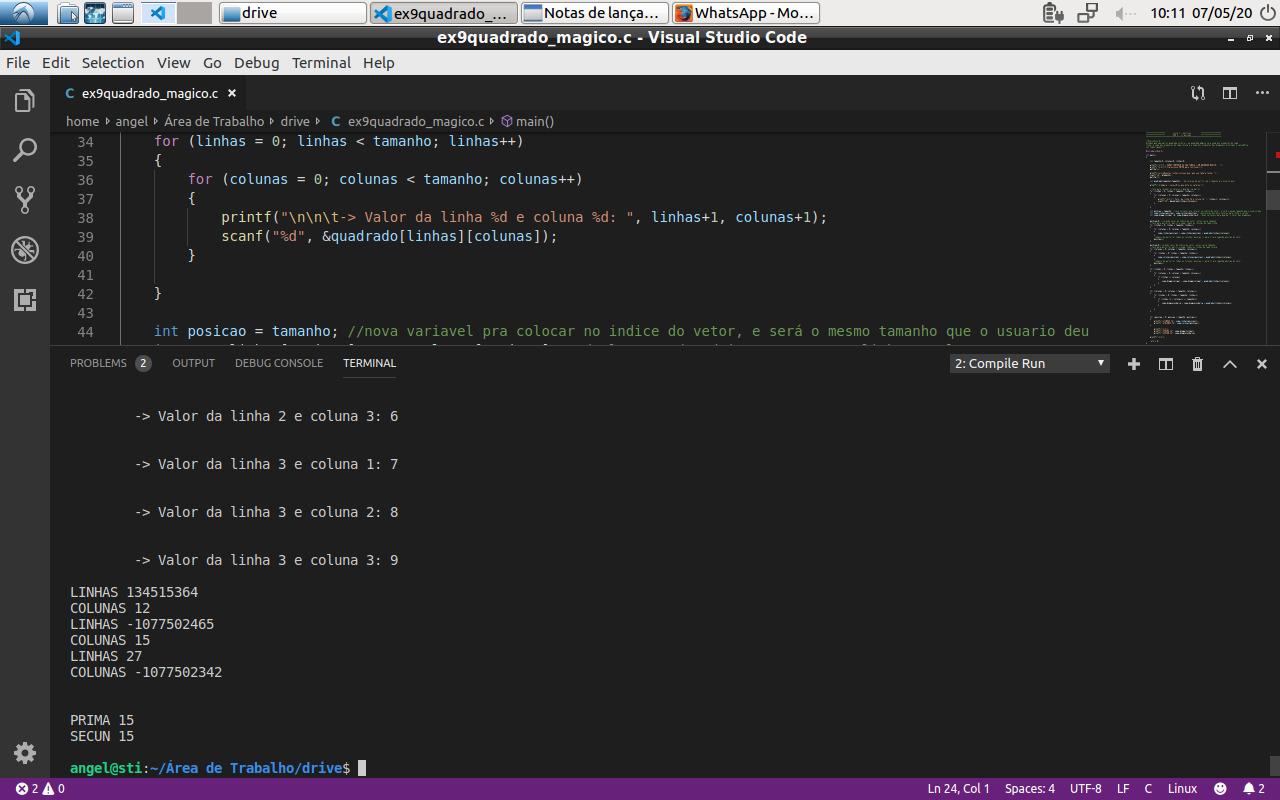
Task: Open the Selection menu
Action: (113, 62)
